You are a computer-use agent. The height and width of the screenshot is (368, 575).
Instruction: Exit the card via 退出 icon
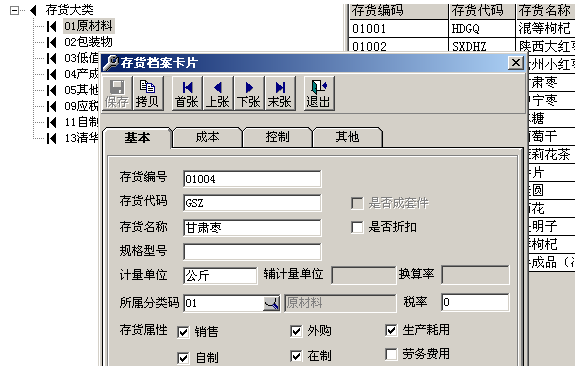[x=319, y=93]
